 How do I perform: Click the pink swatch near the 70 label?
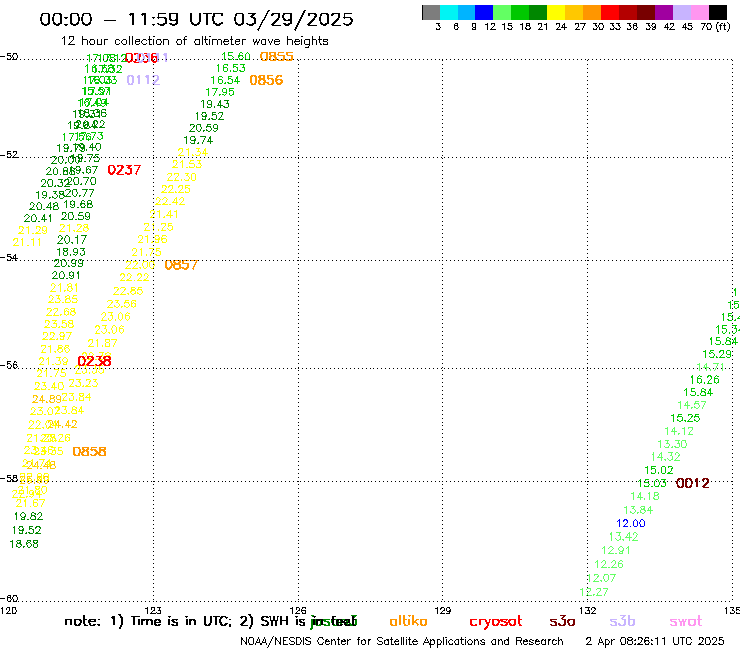pyautogui.click(x=699, y=12)
